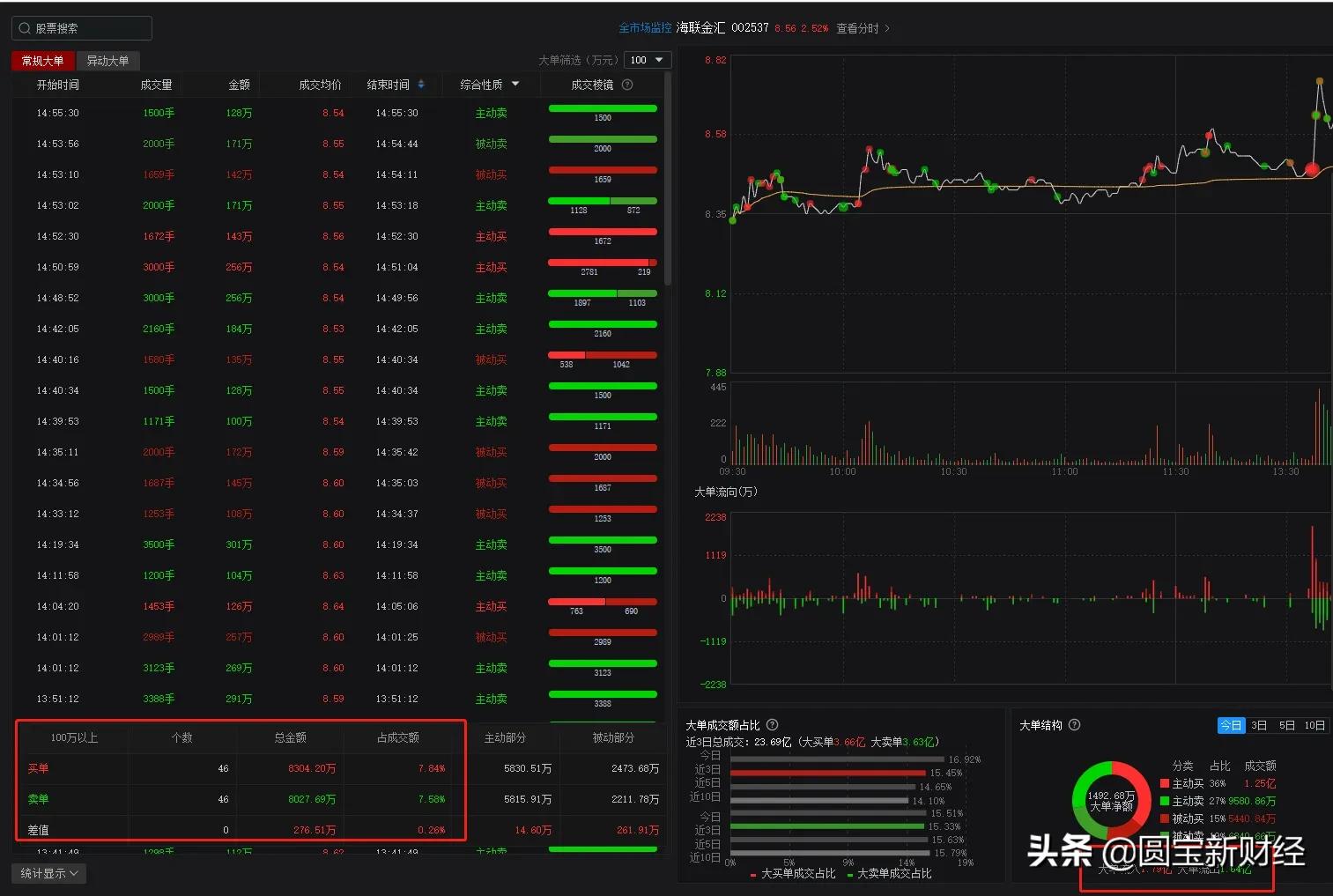
Task: Switch 大单结构 view to 3日
Action: pos(1259,725)
